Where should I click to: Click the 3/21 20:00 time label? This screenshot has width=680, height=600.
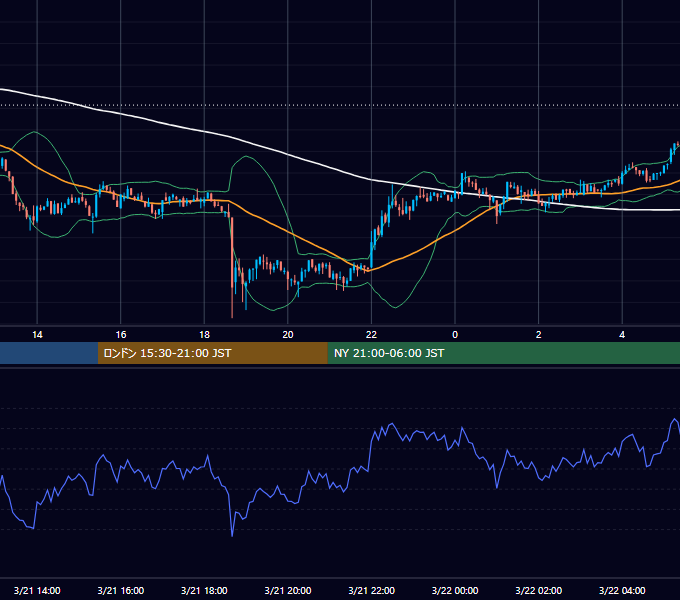[x=288, y=590]
